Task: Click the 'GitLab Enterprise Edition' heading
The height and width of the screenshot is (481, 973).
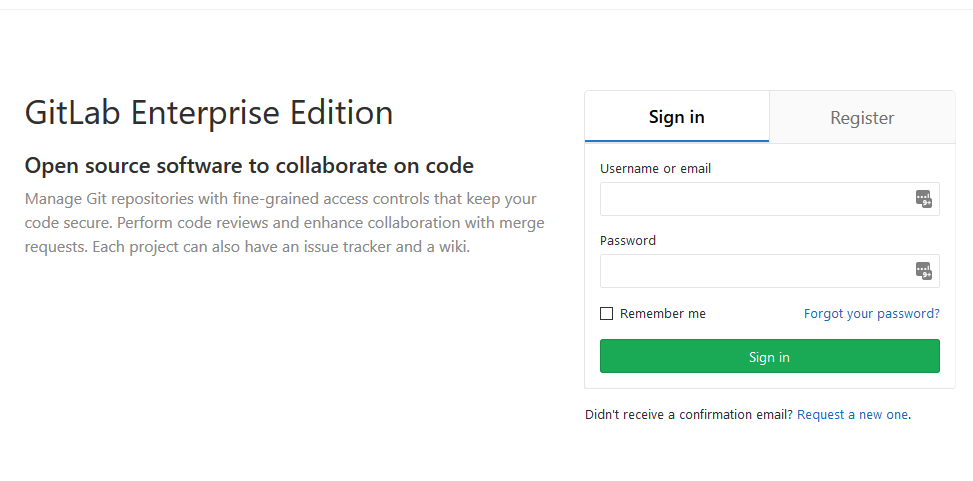Action: point(208,113)
